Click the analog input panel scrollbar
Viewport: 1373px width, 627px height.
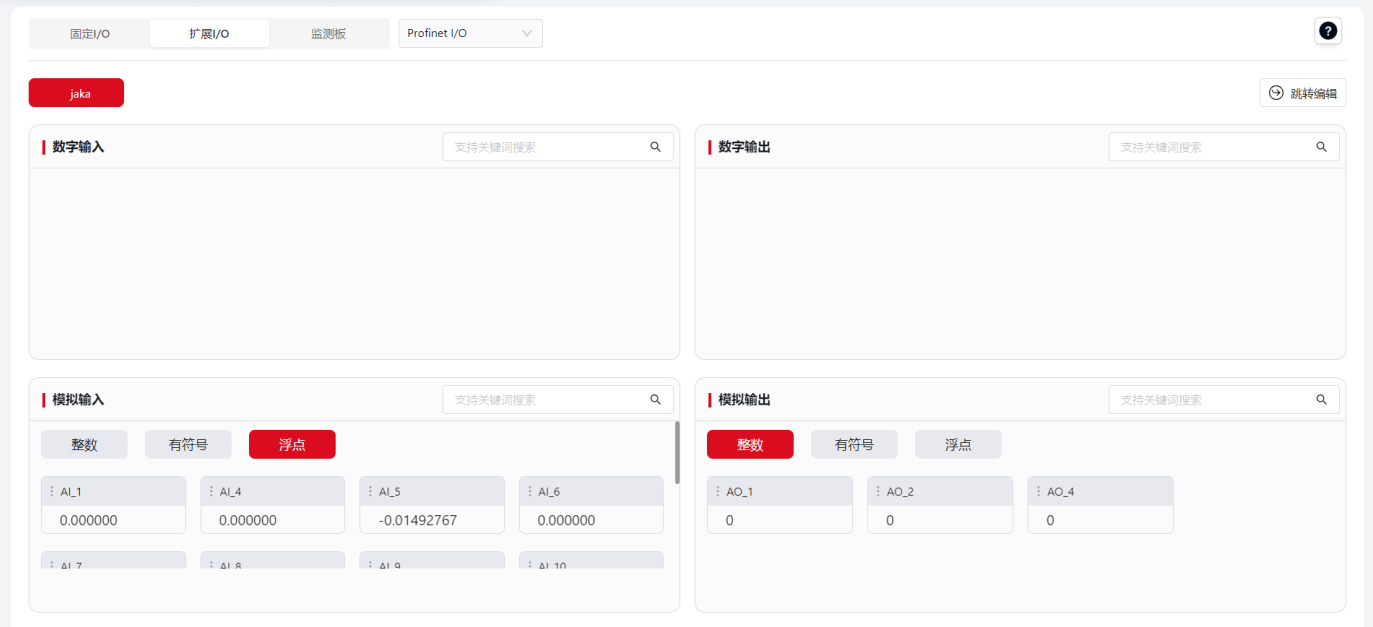click(x=677, y=452)
